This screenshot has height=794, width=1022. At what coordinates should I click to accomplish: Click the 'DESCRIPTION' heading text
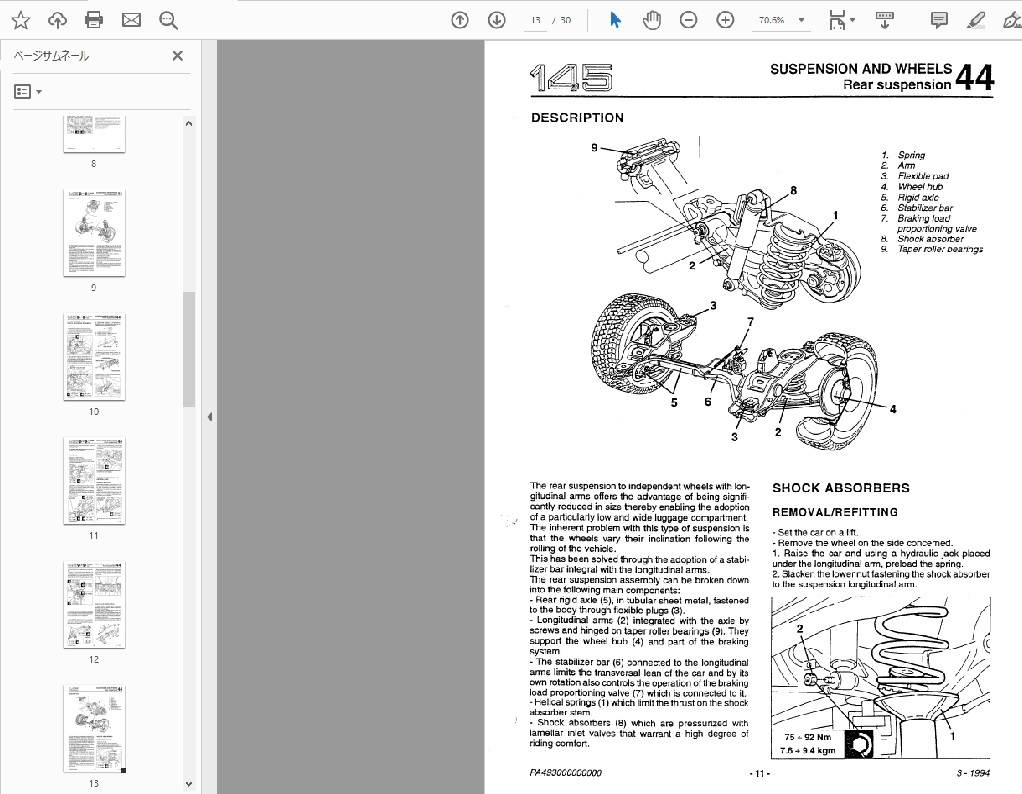(x=577, y=118)
